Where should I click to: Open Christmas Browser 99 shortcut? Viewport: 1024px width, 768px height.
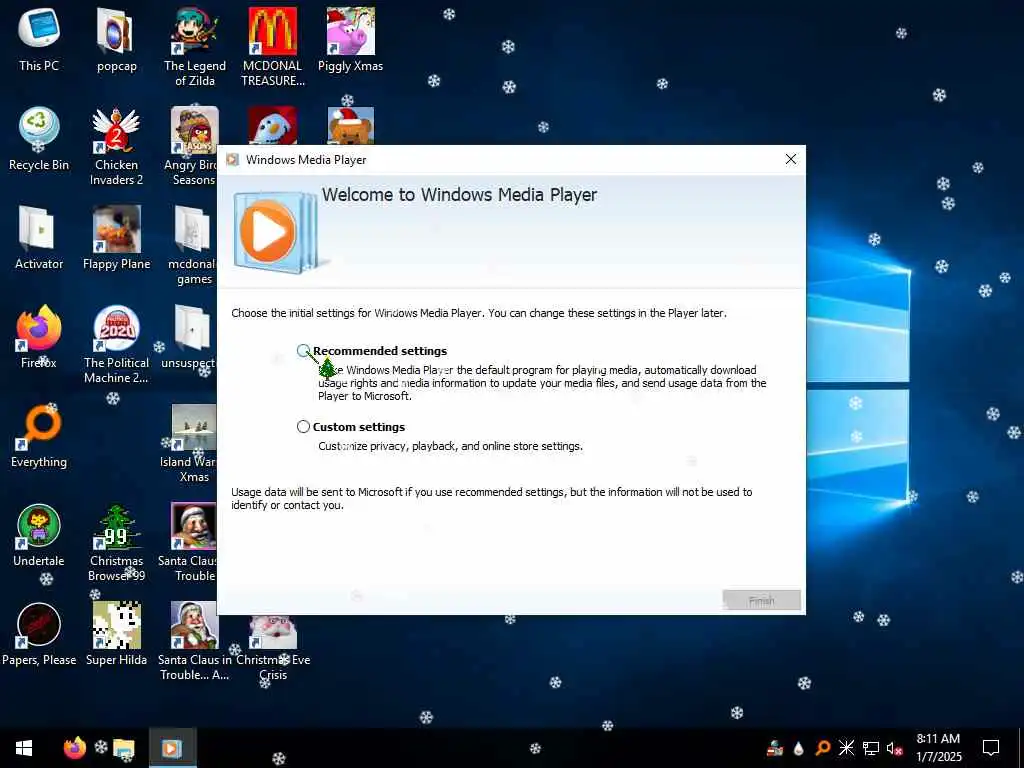(x=116, y=542)
